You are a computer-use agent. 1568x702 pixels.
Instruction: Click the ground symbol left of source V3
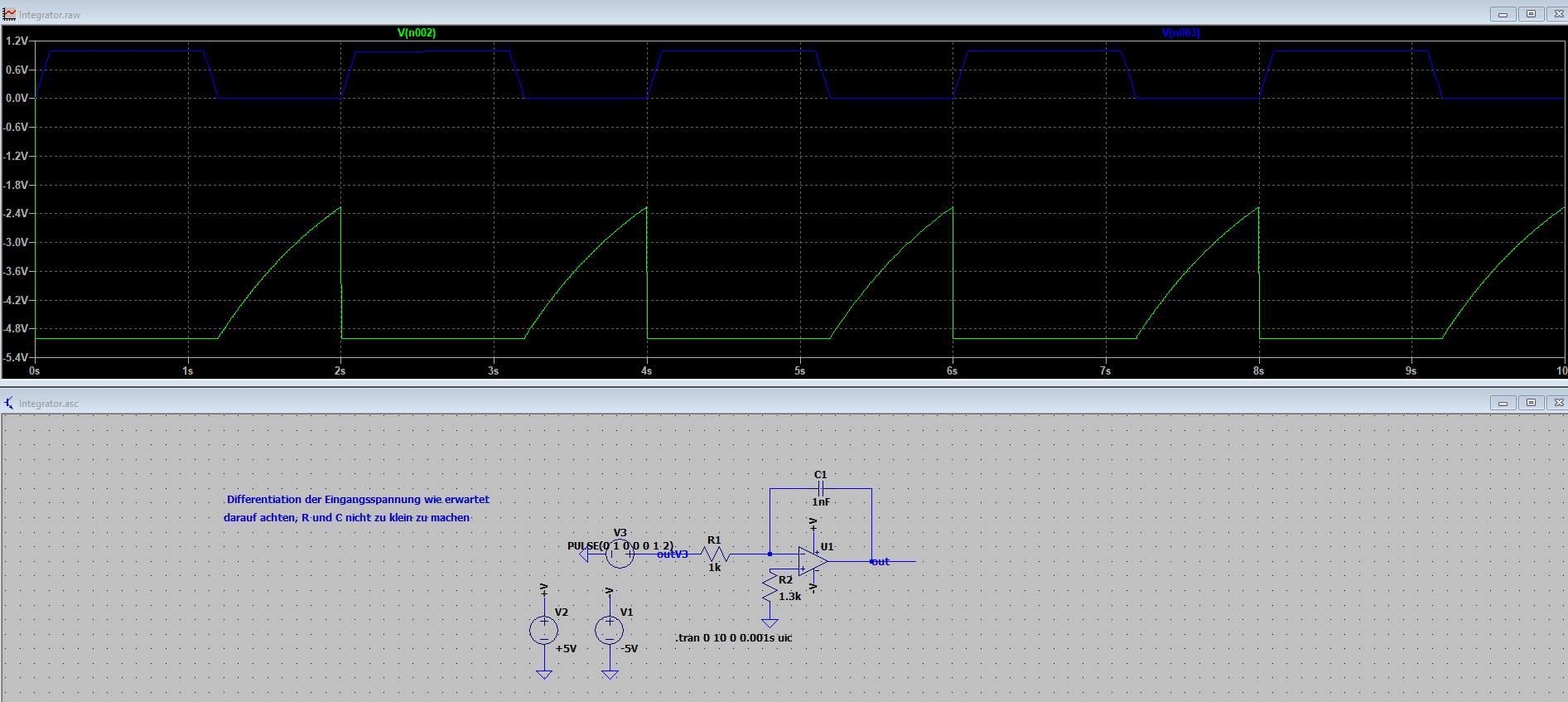pyautogui.click(x=583, y=554)
